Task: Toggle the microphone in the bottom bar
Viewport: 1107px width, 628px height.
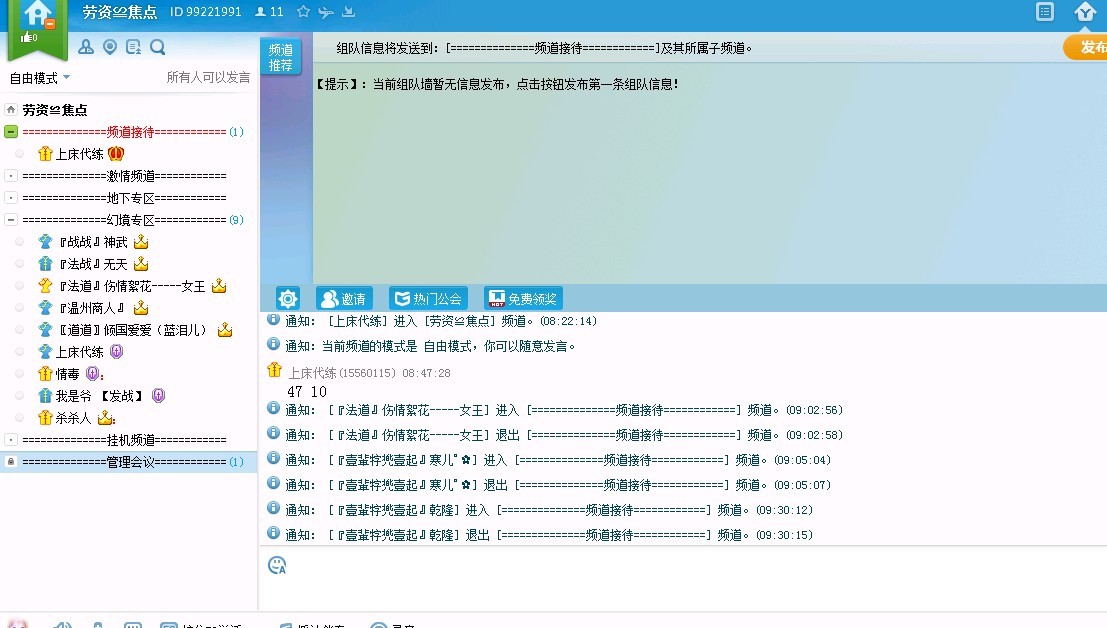Action: [x=97, y=623]
